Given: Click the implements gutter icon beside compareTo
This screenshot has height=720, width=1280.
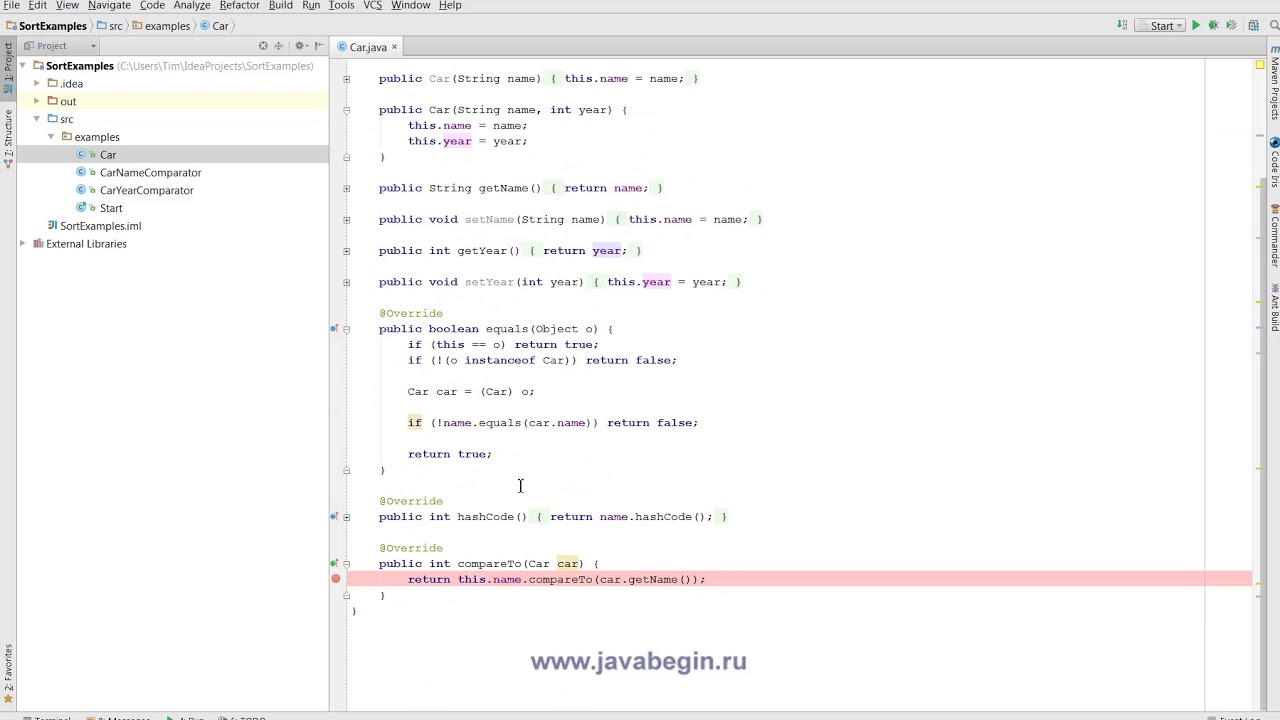Looking at the screenshot, I should (334, 564).
